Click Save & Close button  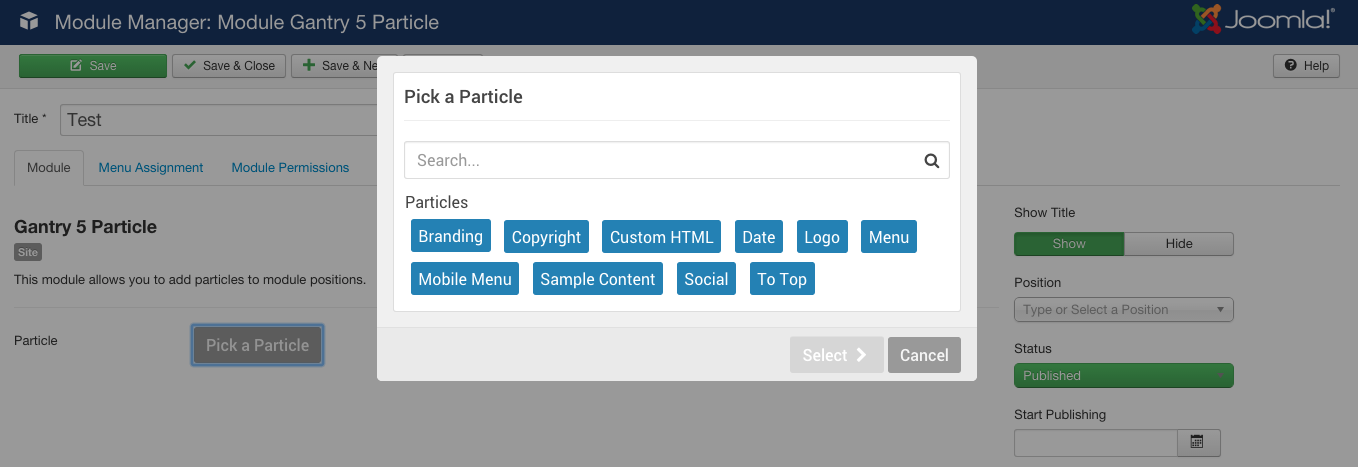[x=229, y=66]
